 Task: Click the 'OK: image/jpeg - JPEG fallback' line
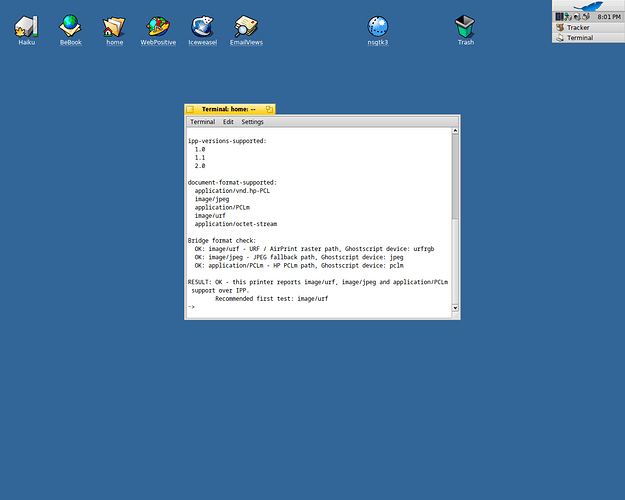[x=299, y=257]
